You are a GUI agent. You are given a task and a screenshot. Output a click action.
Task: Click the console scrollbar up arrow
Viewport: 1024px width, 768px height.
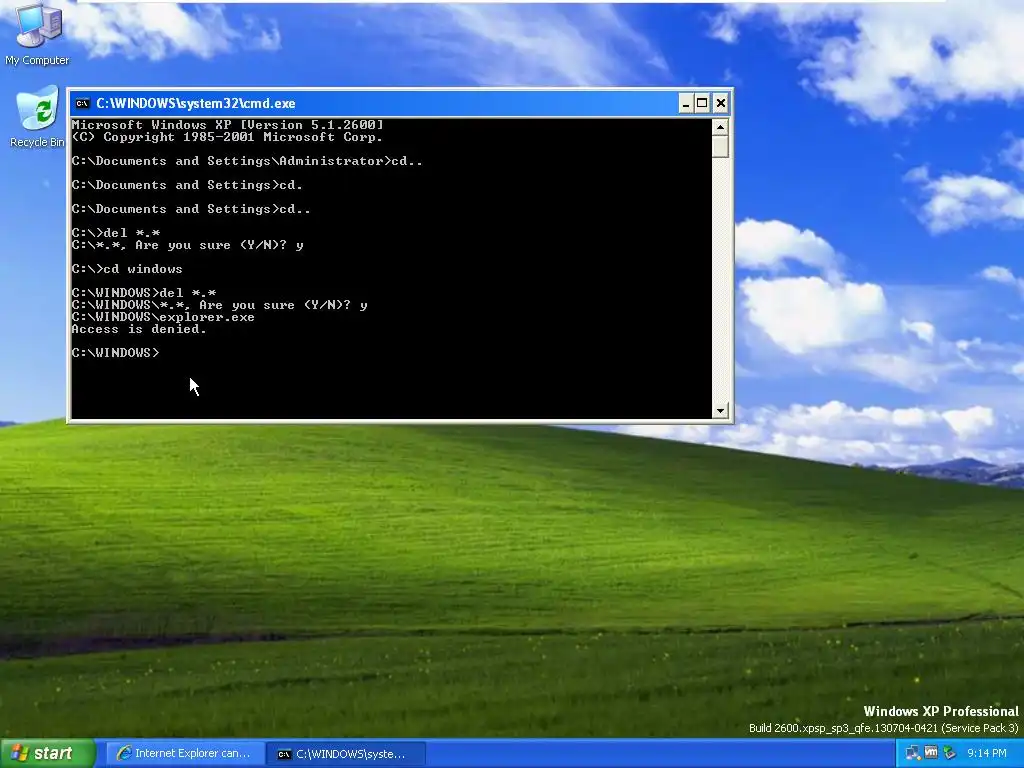(x=720, y=127)
